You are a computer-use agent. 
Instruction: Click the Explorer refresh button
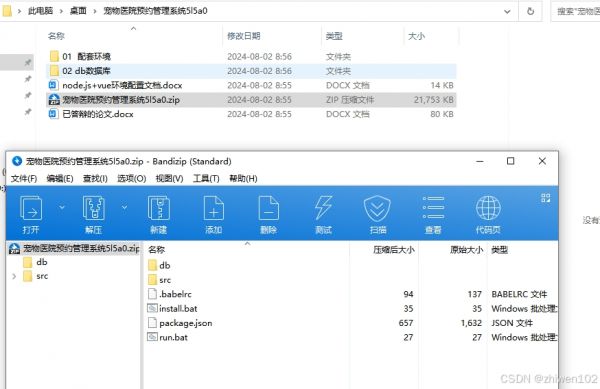pos(530,11)
